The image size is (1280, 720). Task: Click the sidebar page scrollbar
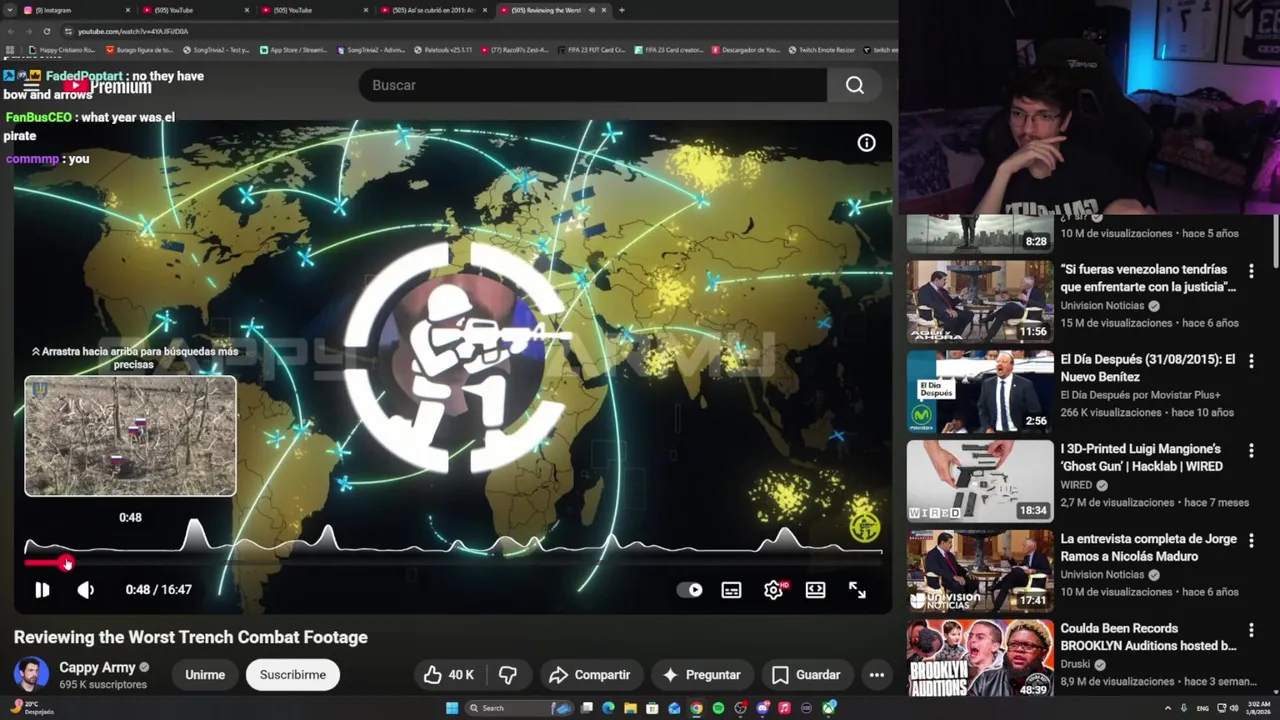pos(1275,242)
